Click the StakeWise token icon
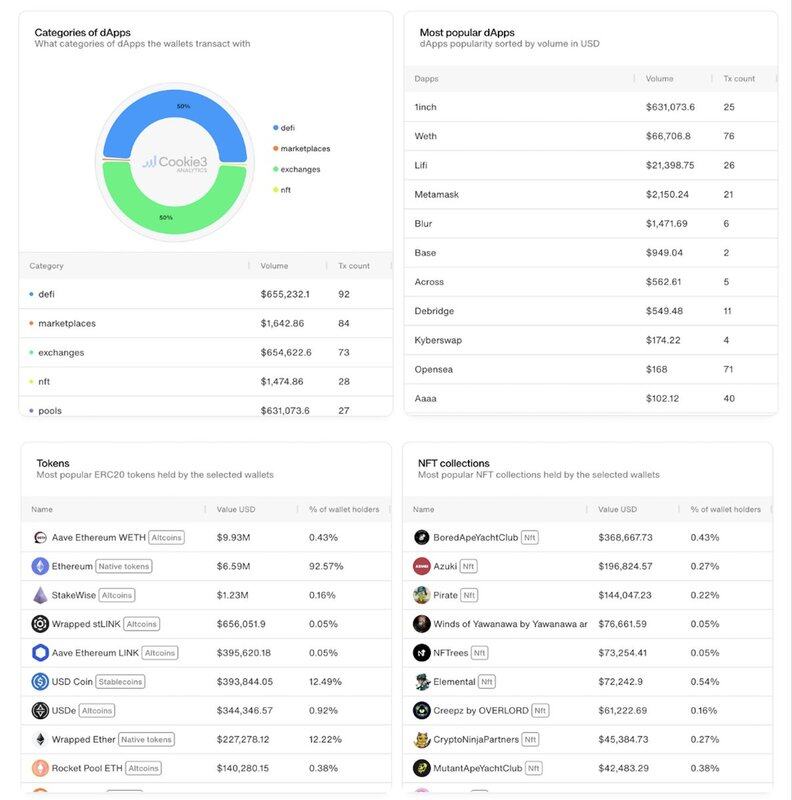 40,595
